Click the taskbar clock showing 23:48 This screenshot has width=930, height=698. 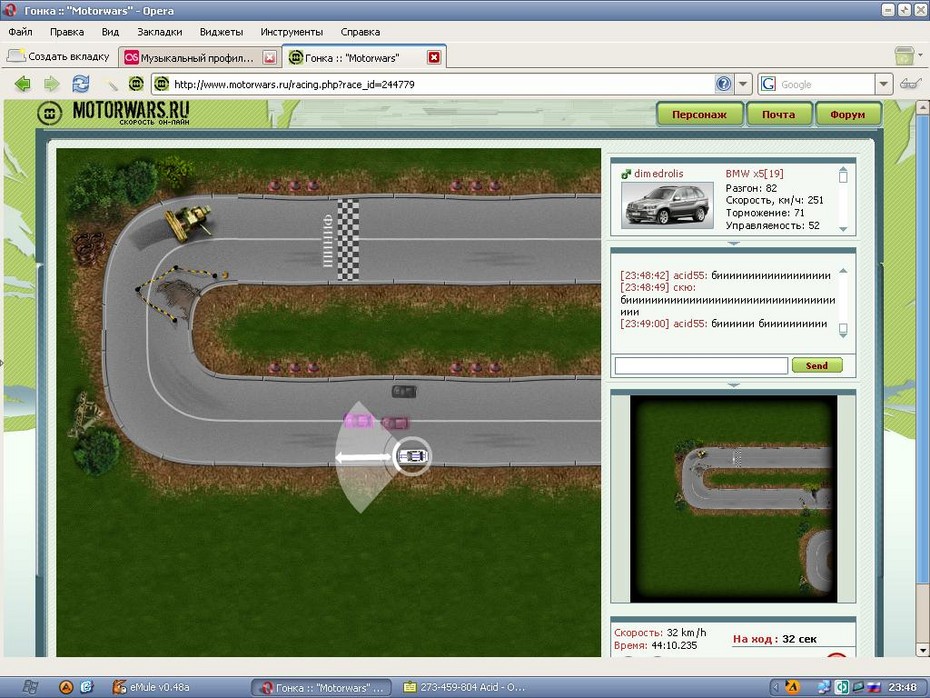902,687
